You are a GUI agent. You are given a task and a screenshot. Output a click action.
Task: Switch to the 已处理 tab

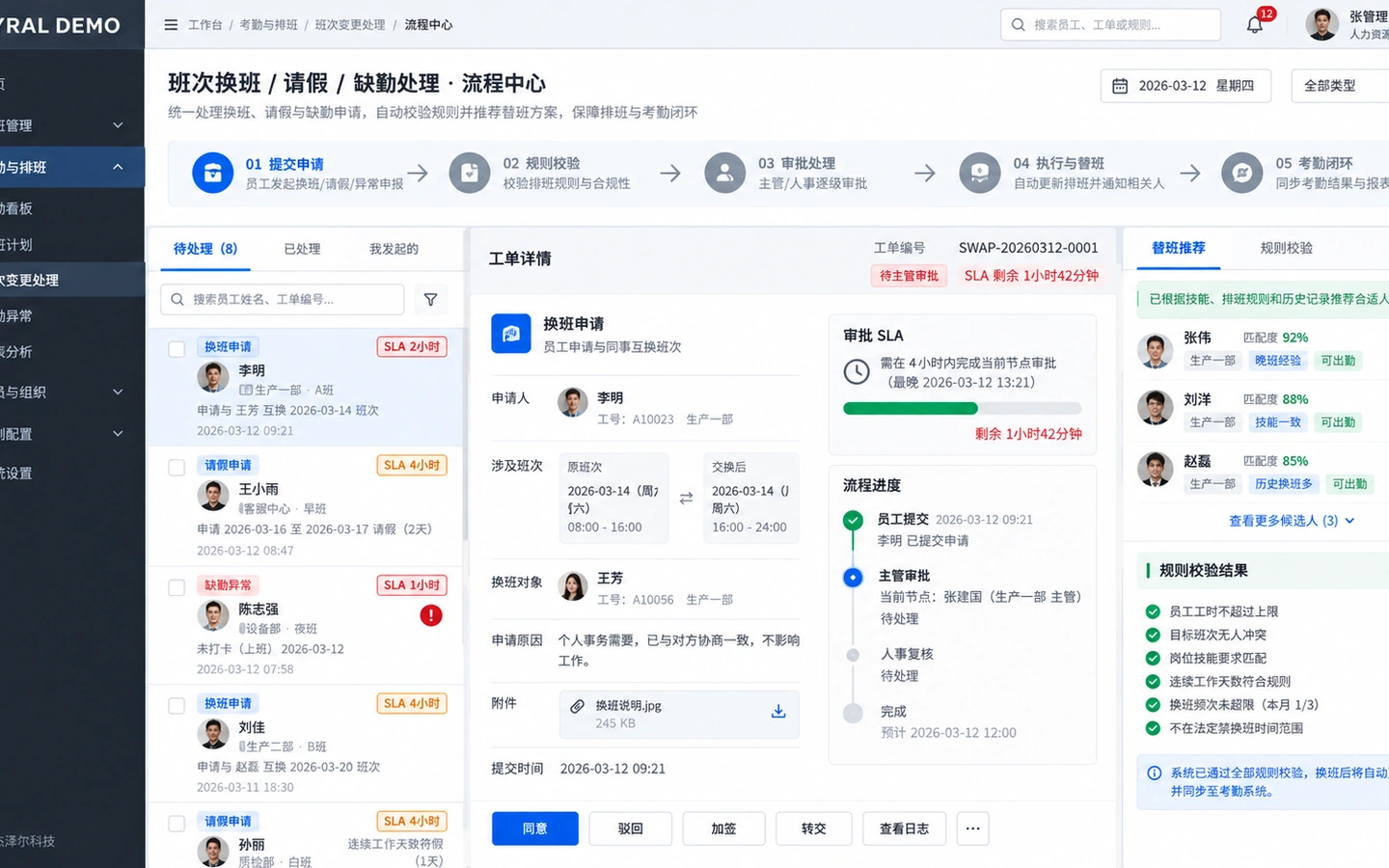click(x=302, y=249)
